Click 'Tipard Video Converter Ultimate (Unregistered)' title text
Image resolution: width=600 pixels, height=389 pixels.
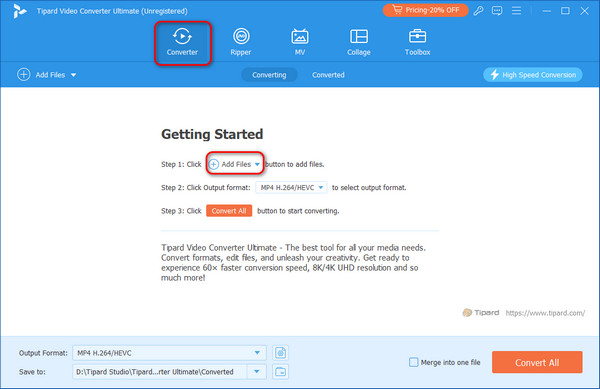[112, 11]
